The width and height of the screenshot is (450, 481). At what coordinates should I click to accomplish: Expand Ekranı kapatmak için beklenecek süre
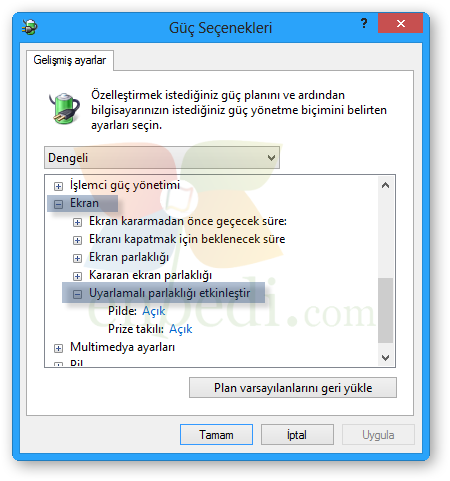[77, 240]
